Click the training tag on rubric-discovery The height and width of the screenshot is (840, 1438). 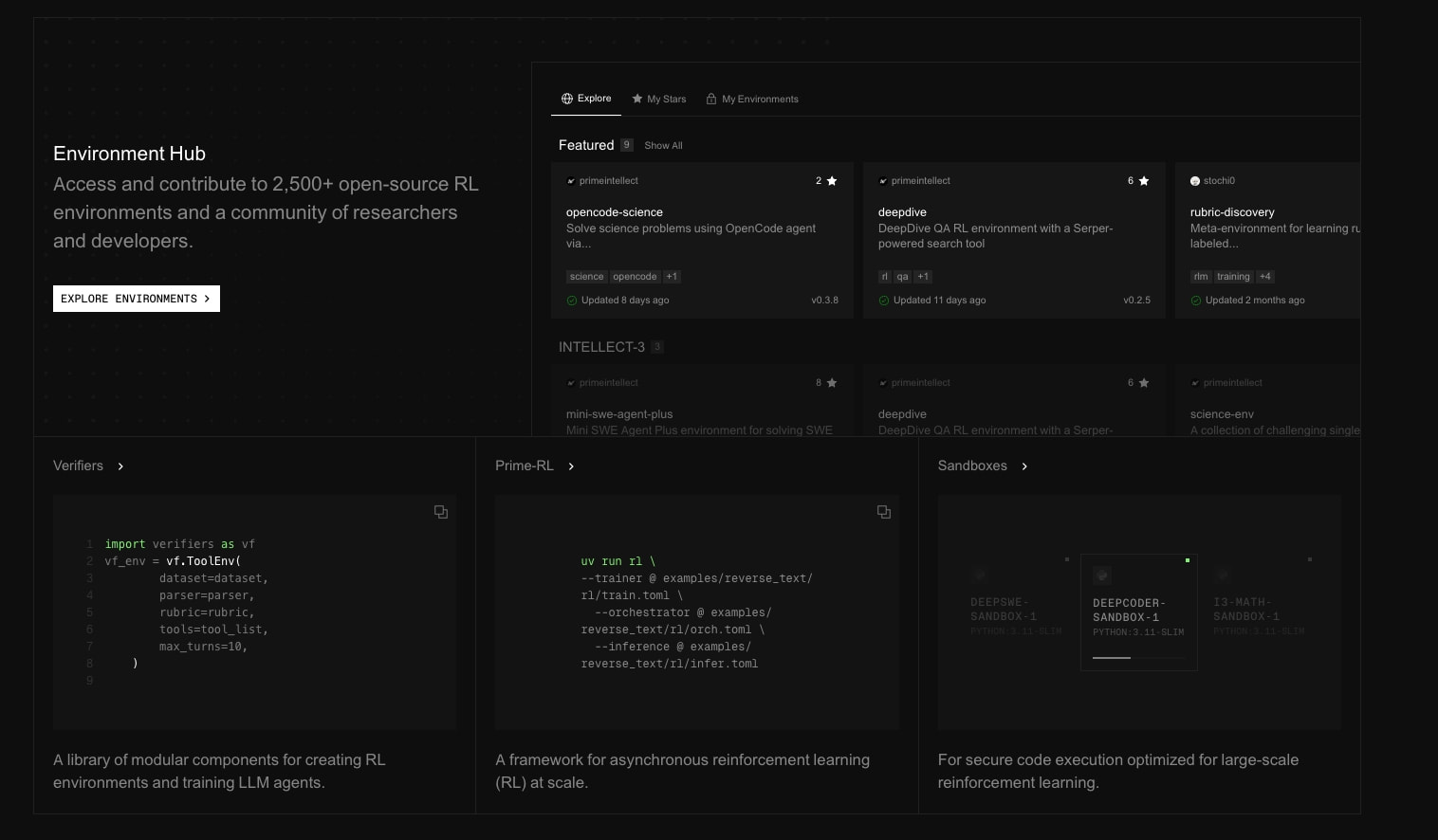(x=1233, y=277)
